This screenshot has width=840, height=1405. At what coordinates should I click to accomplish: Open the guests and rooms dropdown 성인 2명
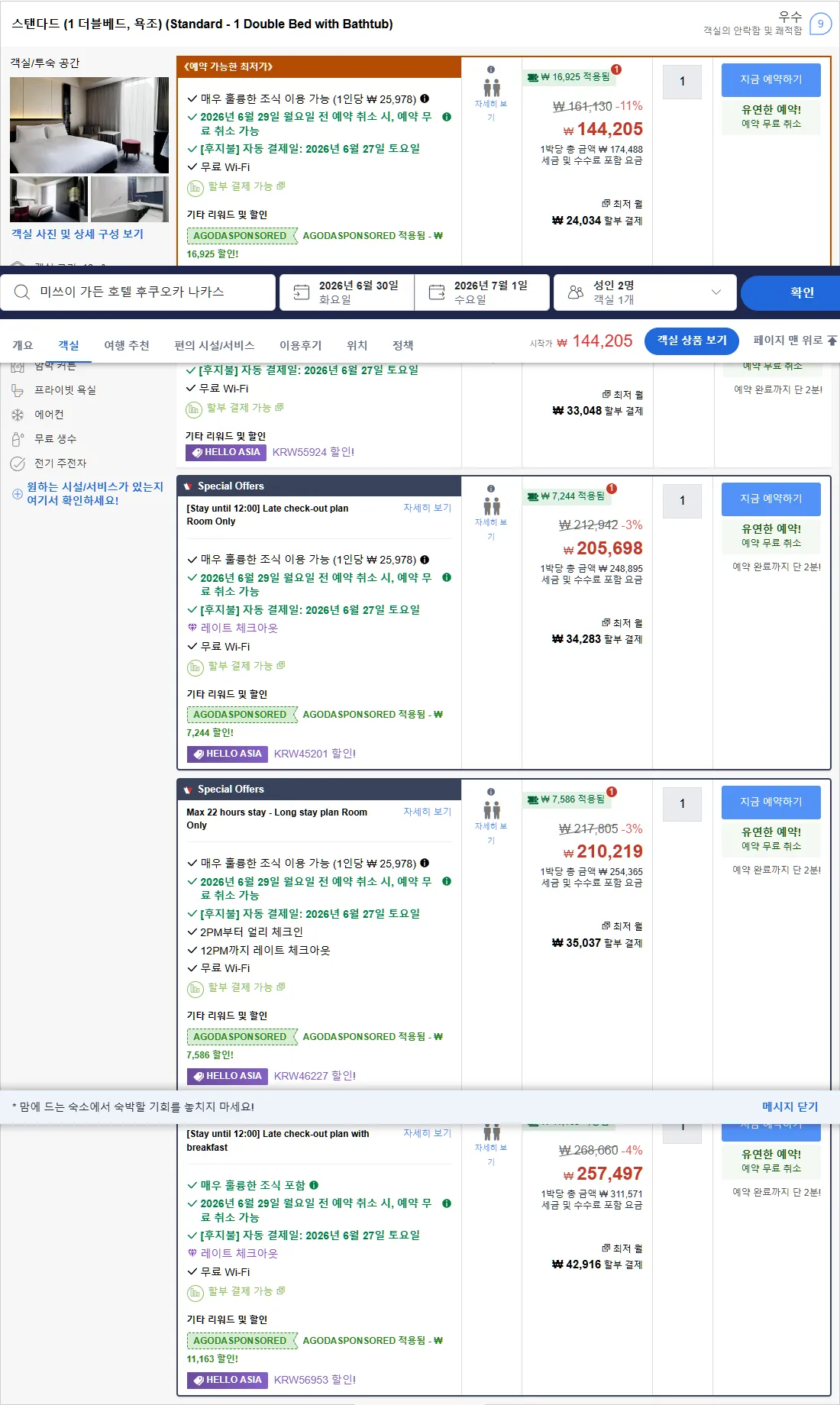pos(645,292)
